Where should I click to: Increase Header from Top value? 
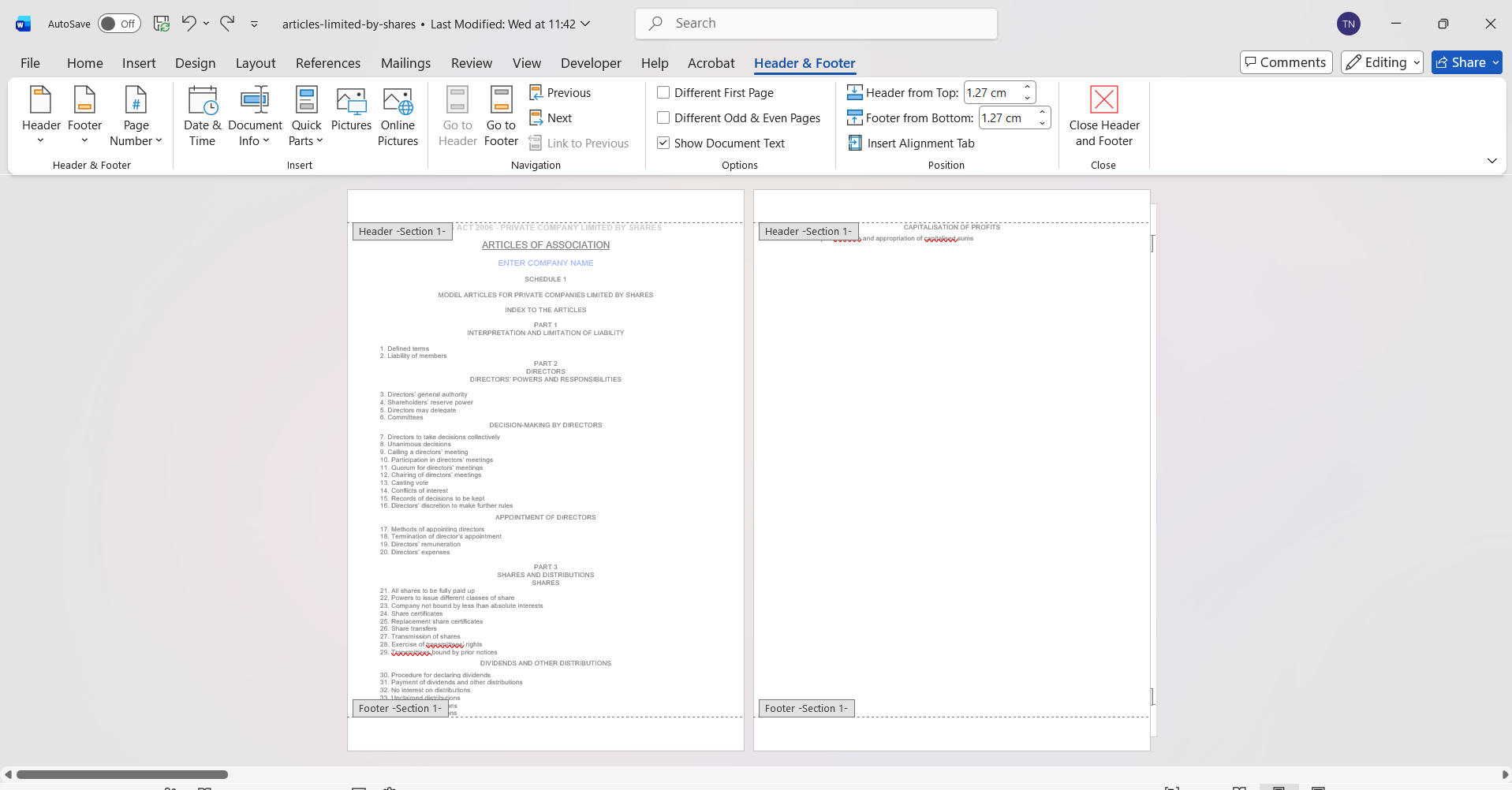click(x=1027, y=87)
